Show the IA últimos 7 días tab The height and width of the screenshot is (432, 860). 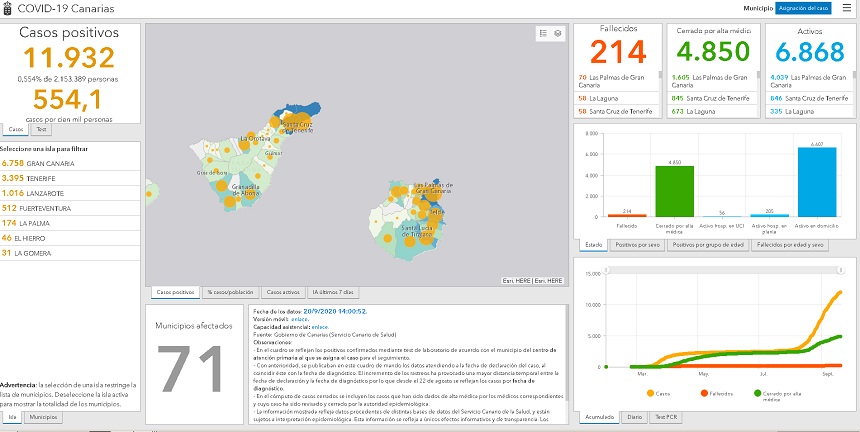pos(333,292)
